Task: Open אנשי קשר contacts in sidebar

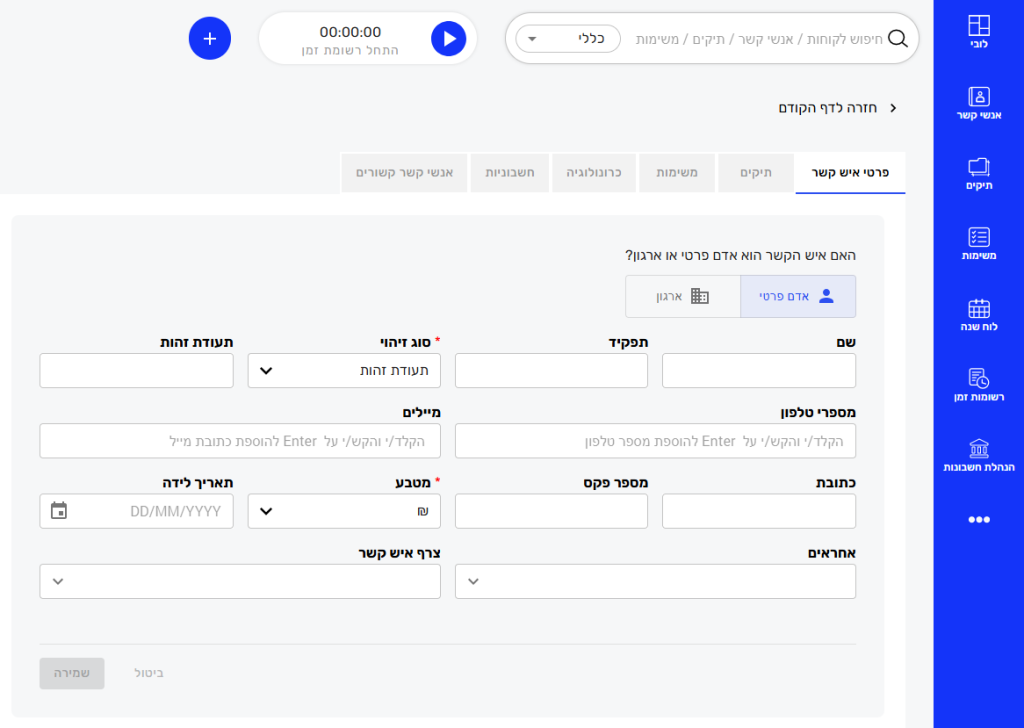Action: (x=979, y=103)
